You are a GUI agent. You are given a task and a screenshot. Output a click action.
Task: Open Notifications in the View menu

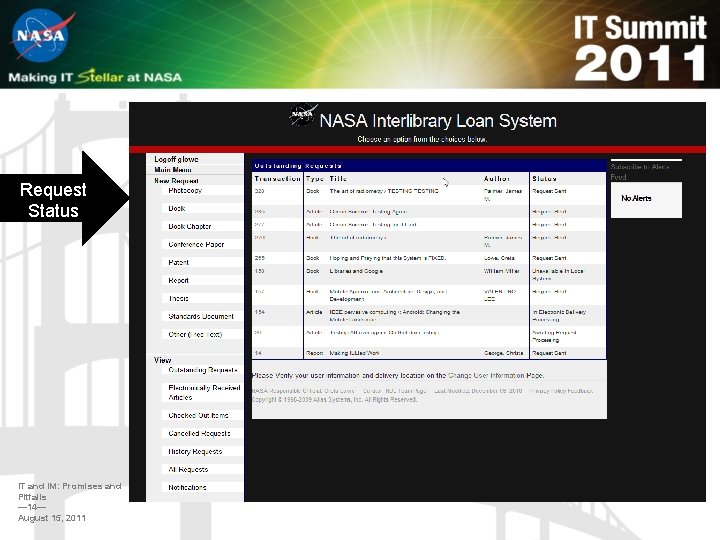187,487
